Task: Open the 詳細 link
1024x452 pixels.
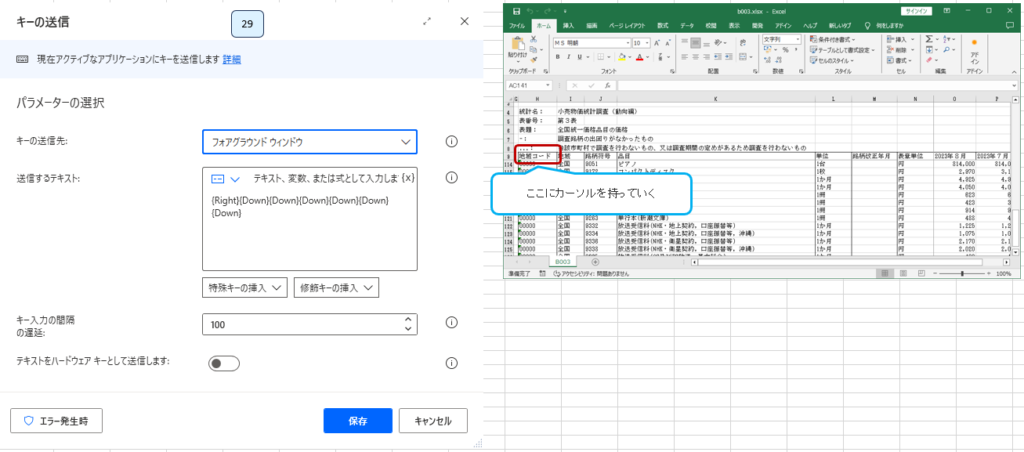Action: click(x=231, y=60)
